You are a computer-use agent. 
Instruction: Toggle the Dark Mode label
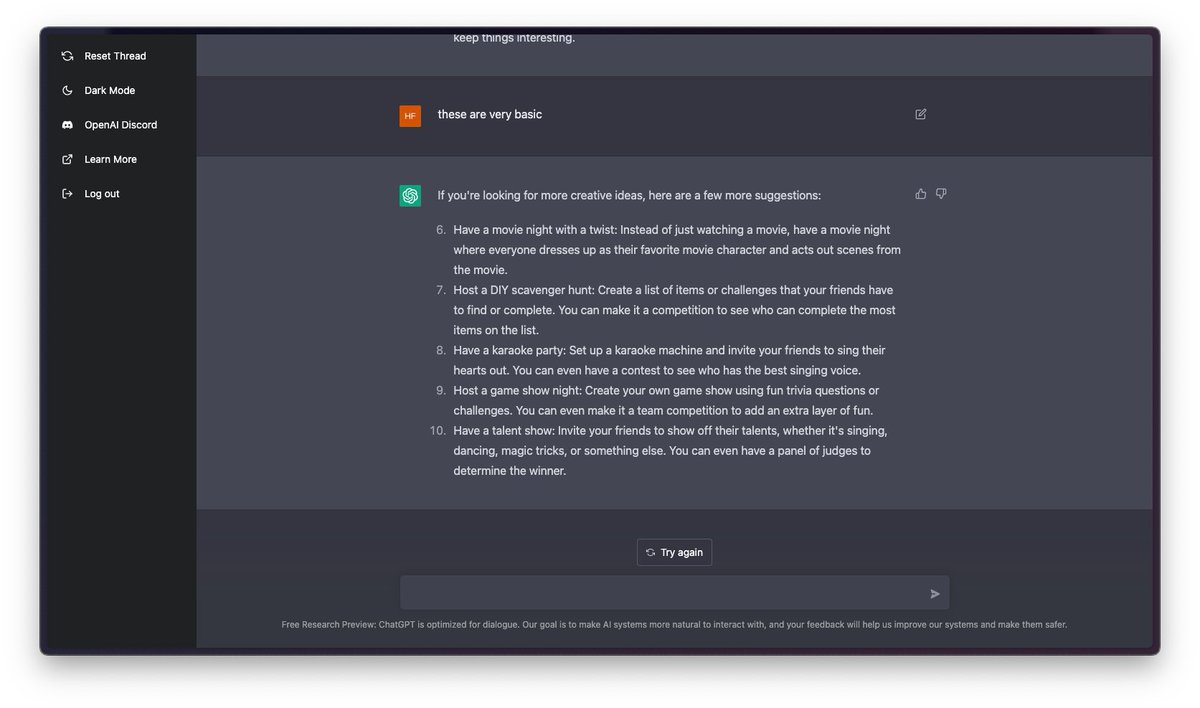coord(109,90)
